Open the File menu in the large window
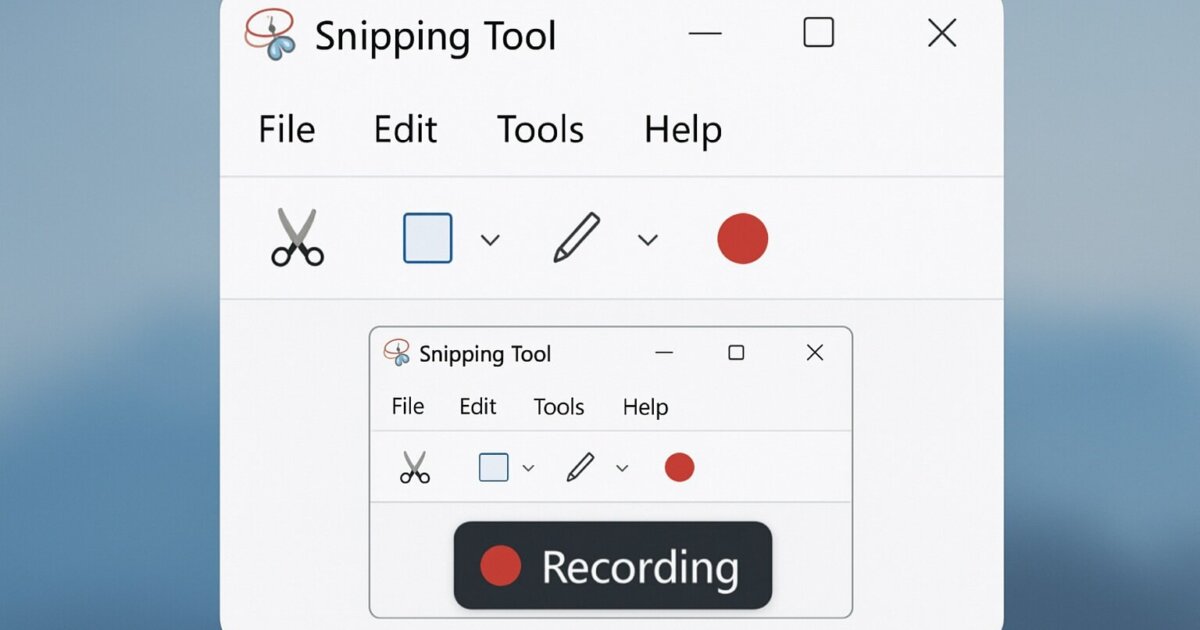Image resolution: width=1200 pixels, height=630 pixels. 286,130
